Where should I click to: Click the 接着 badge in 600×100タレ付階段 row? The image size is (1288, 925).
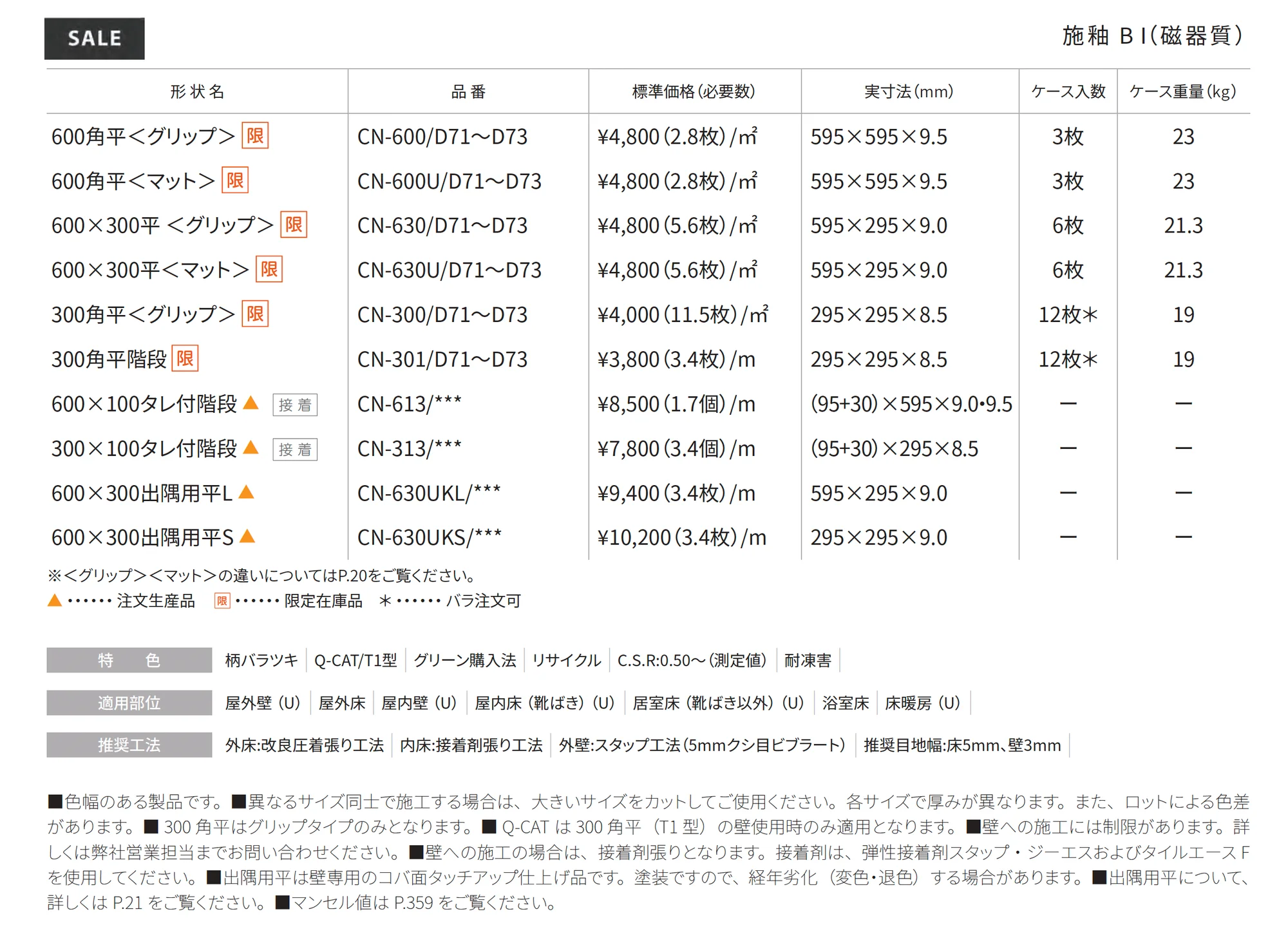295,405
